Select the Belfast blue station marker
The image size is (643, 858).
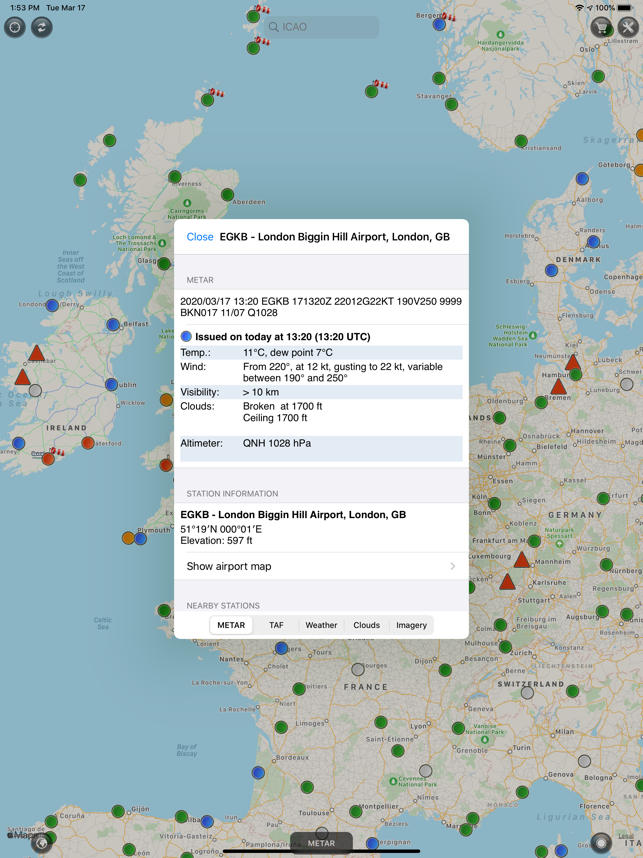[x=113, y=324]
